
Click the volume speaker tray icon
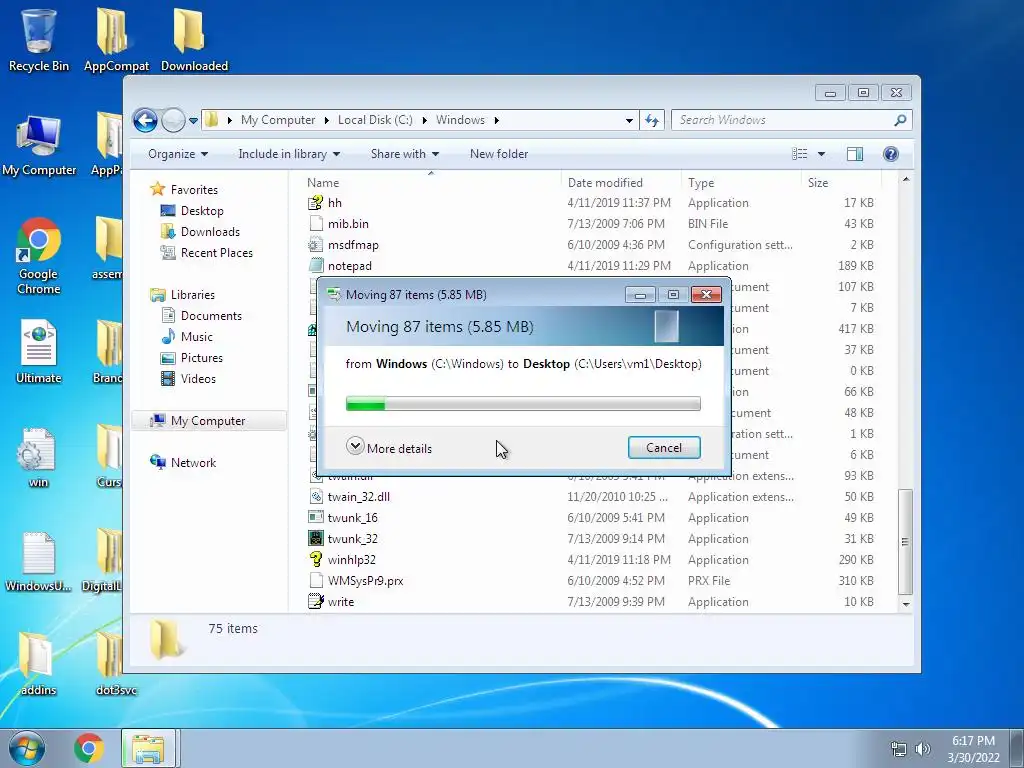[x=923, y=748]
